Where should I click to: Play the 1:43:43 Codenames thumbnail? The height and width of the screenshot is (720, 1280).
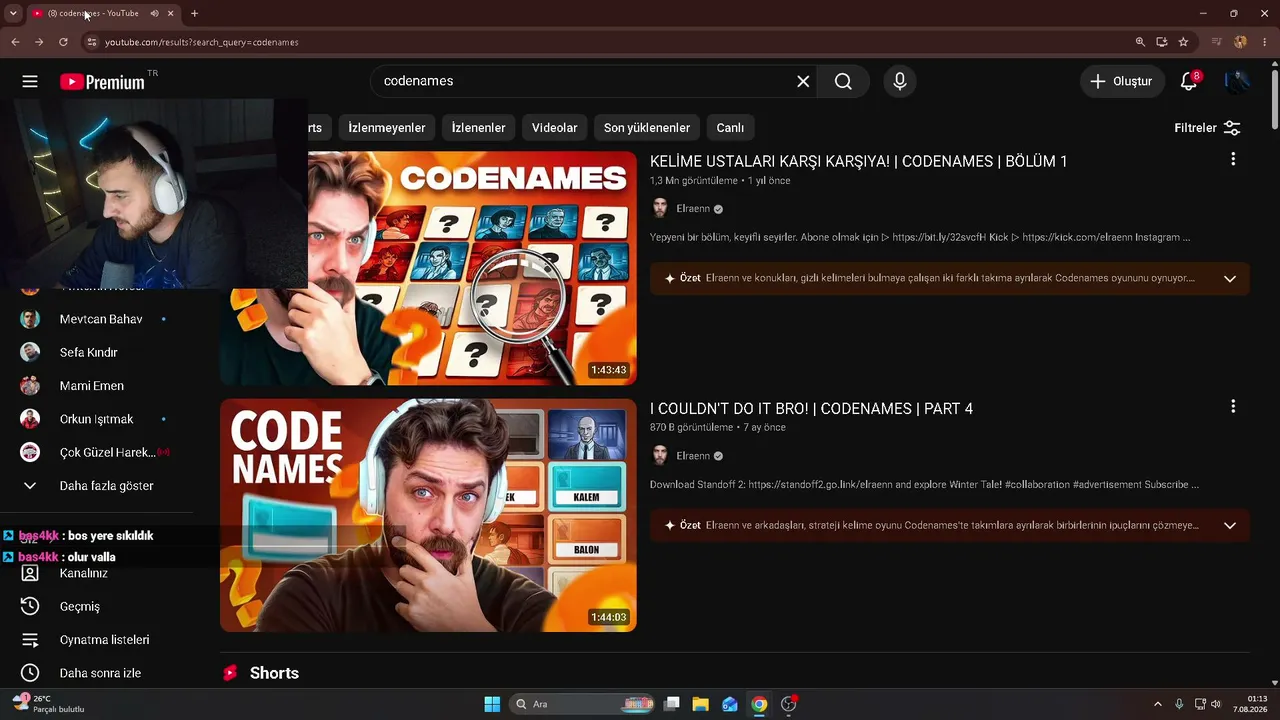point(428,268)
